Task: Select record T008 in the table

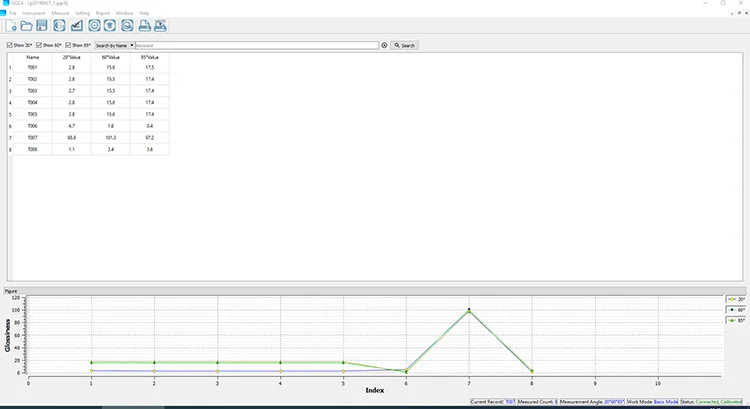Action: [x=33, y=149]
